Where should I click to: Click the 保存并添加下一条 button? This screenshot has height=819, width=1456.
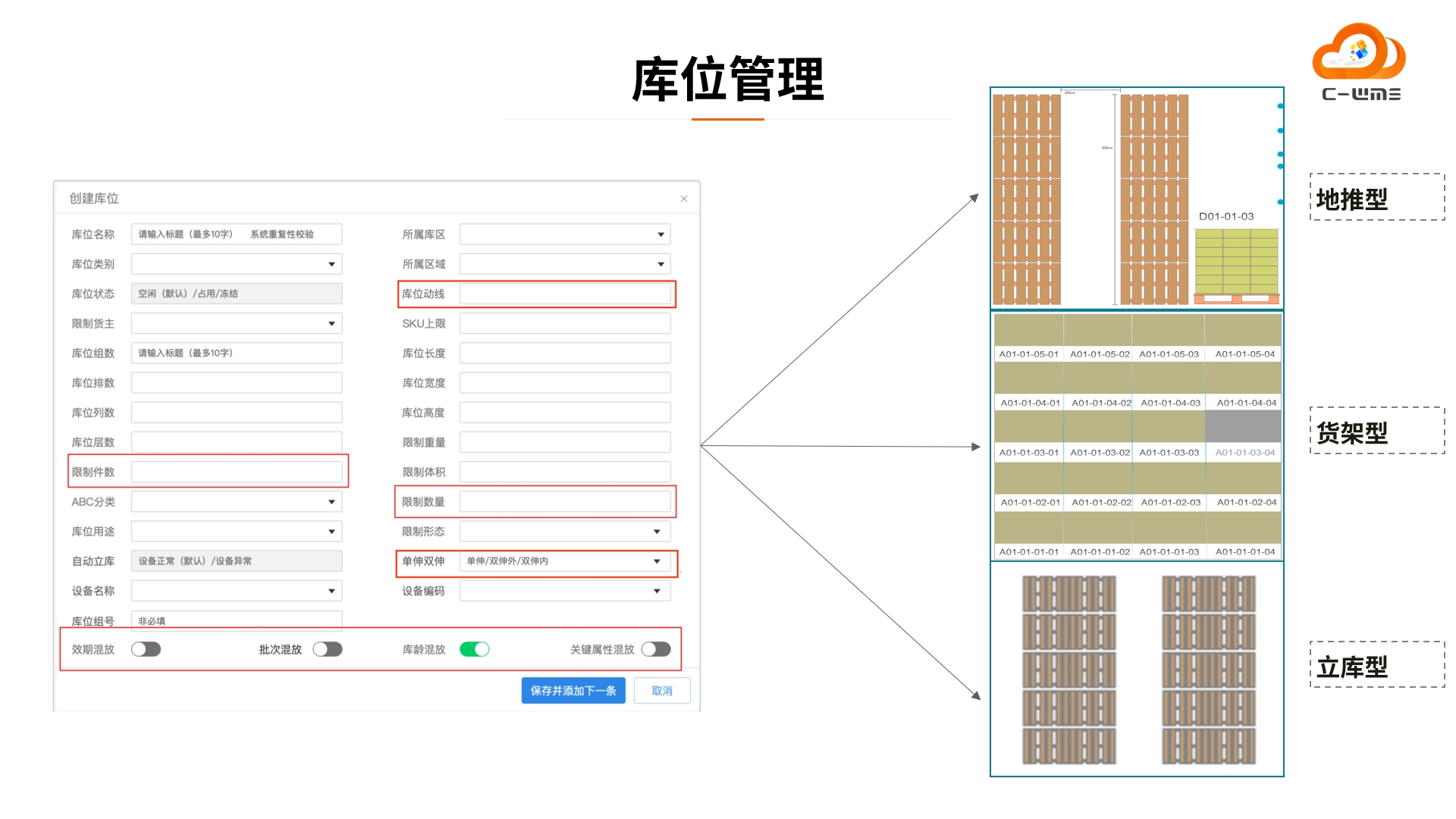coord(573,691)
